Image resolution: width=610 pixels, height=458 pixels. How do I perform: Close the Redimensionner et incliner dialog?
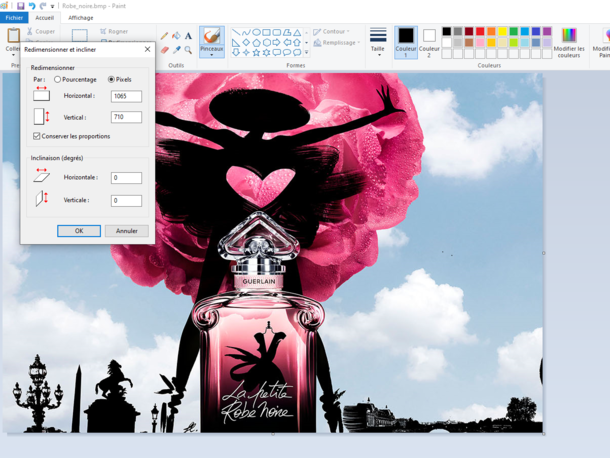147,49
